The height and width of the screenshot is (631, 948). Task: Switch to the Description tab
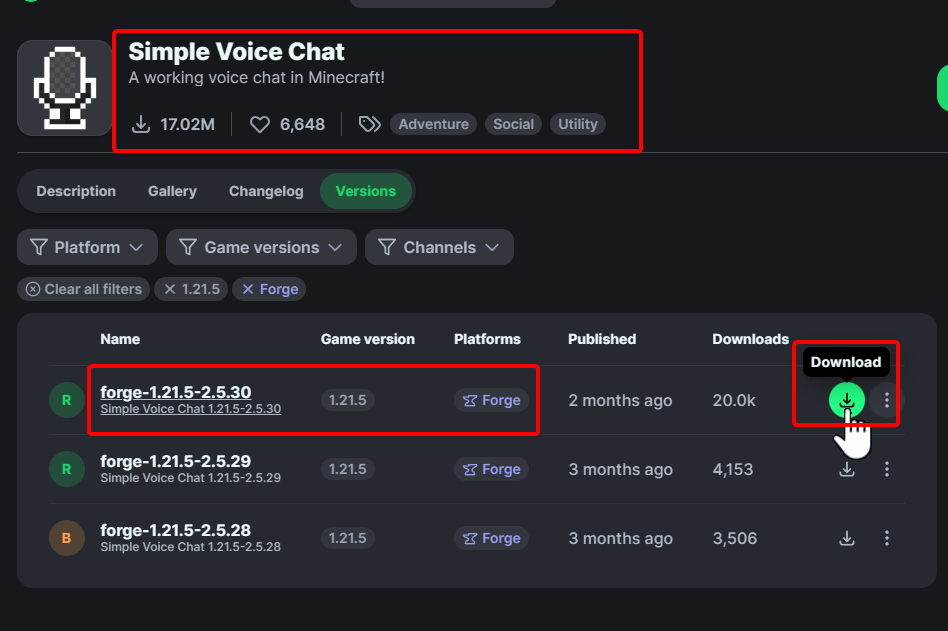pos(76,191)
